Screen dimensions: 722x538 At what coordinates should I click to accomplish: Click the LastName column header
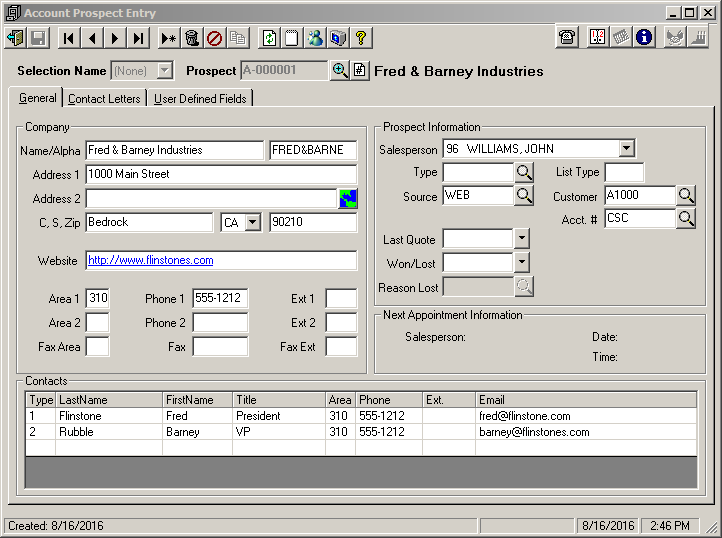point(109,400)
